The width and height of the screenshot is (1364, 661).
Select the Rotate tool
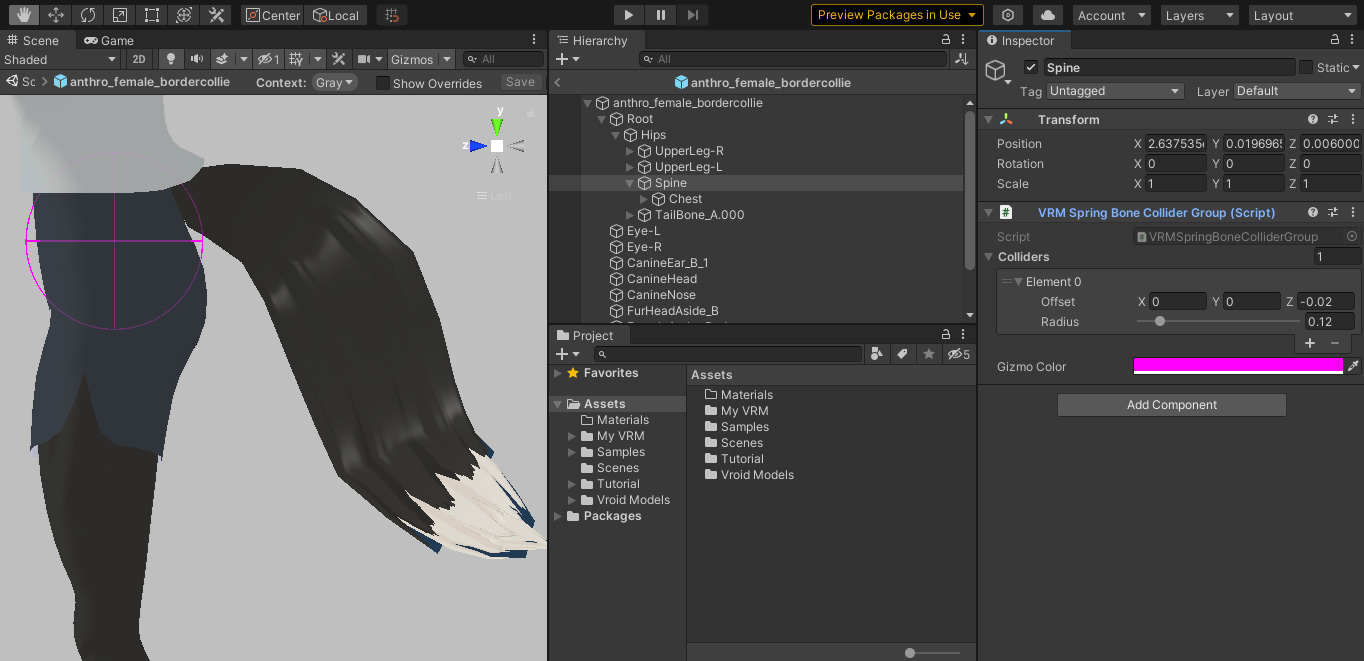tap(88, 14)
